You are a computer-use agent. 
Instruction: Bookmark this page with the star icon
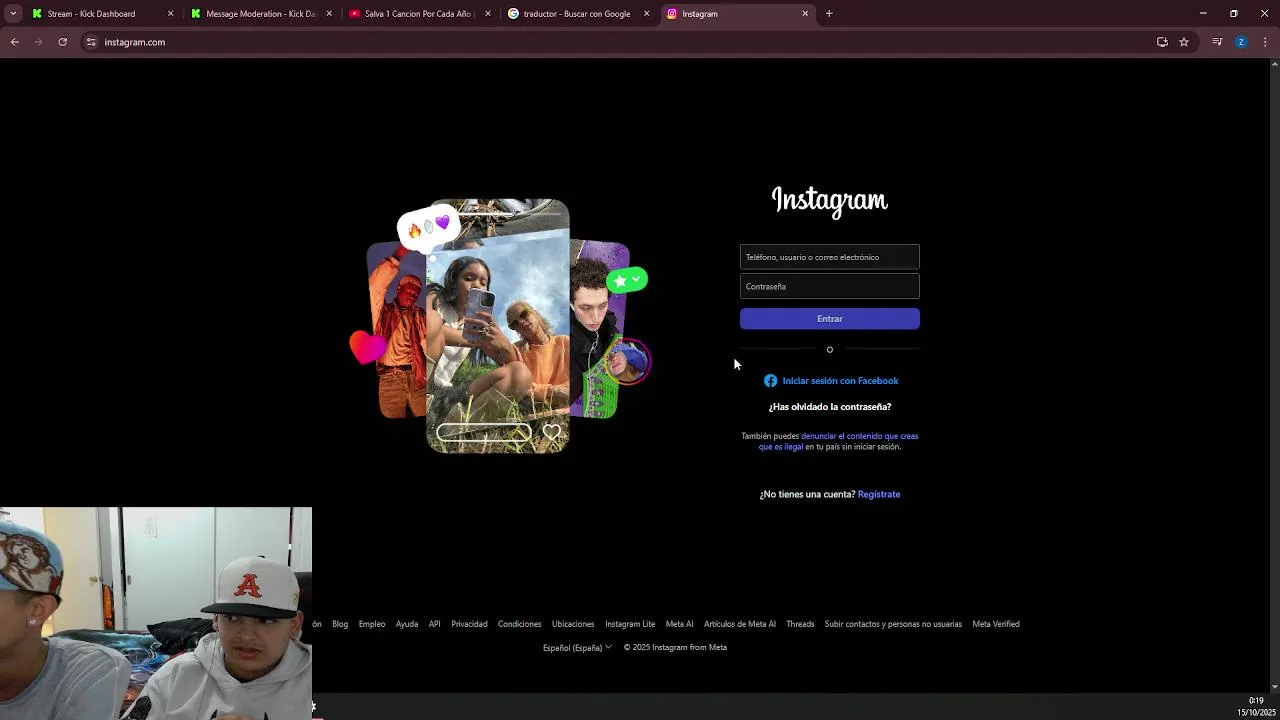pos(1184,42)
